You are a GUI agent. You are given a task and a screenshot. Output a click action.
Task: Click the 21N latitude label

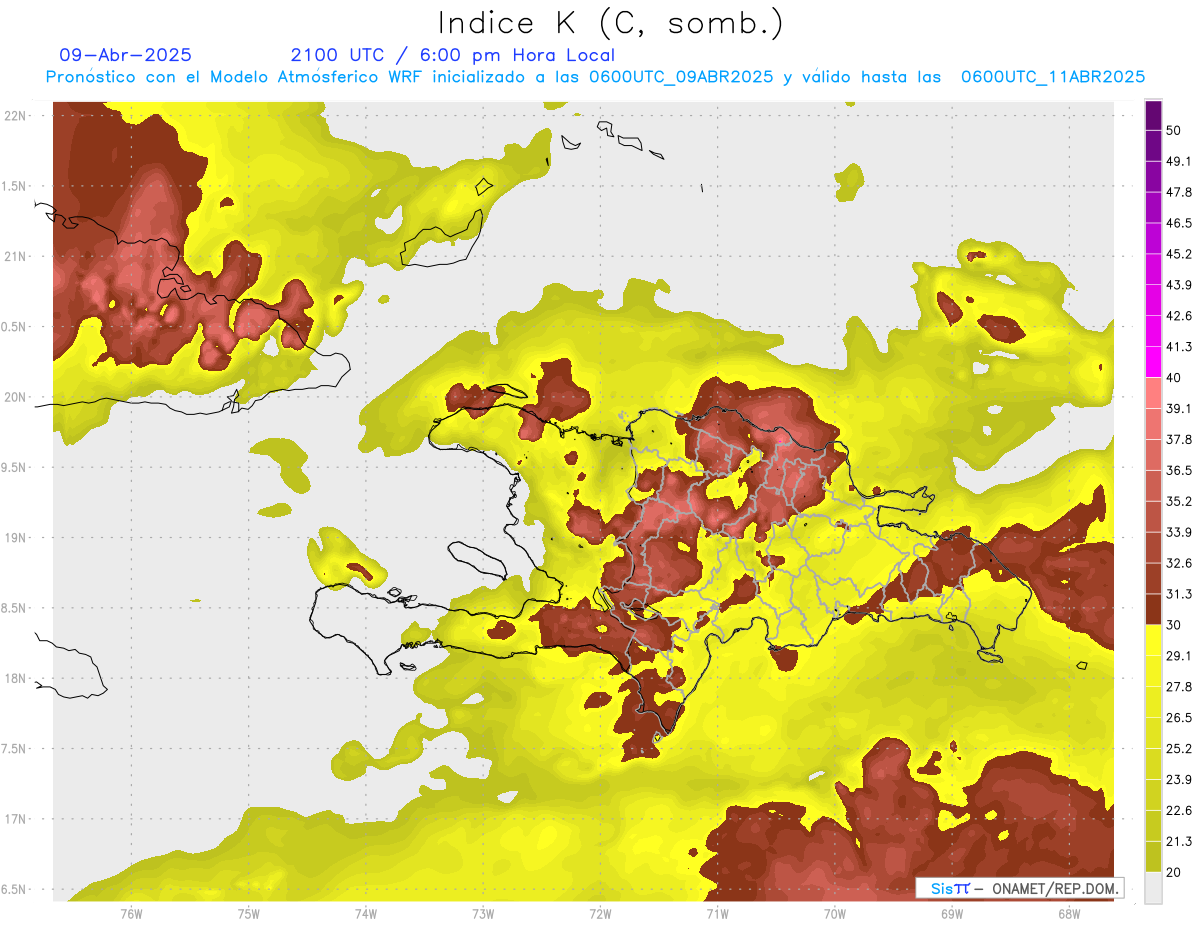point(16,256)
